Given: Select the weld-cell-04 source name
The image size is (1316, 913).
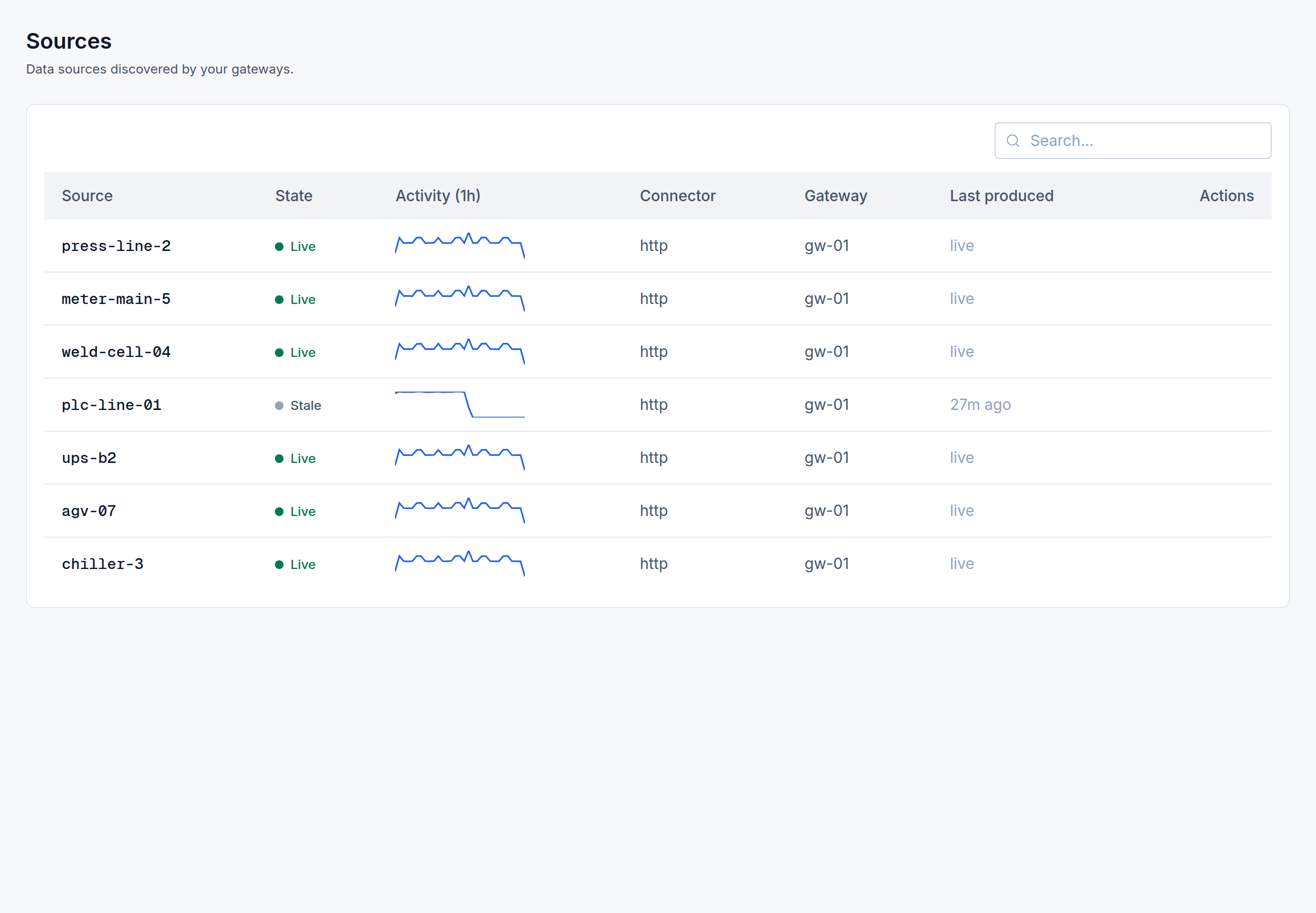Looking at the screenshot, I should pyautogui.click(x=116, y=352).
